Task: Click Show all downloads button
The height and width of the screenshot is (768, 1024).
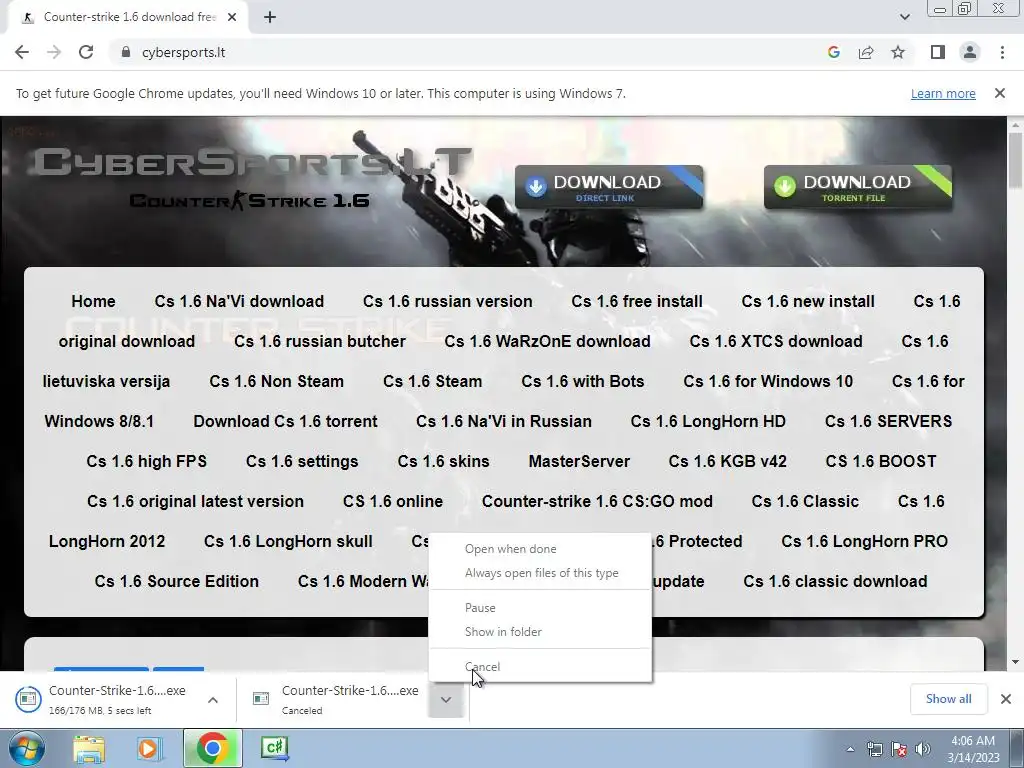Action: pos(948,699)
